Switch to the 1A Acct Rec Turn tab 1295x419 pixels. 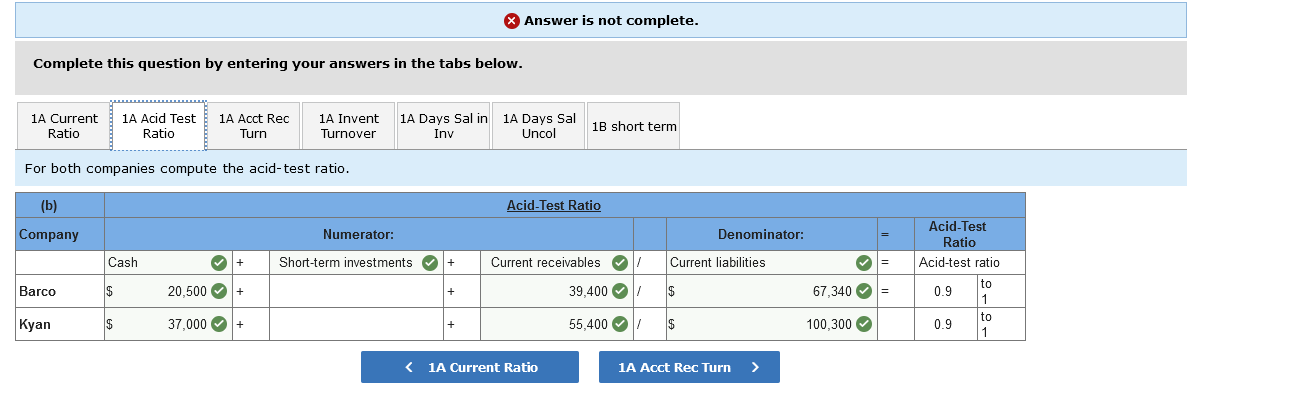[x=253, y=126]
